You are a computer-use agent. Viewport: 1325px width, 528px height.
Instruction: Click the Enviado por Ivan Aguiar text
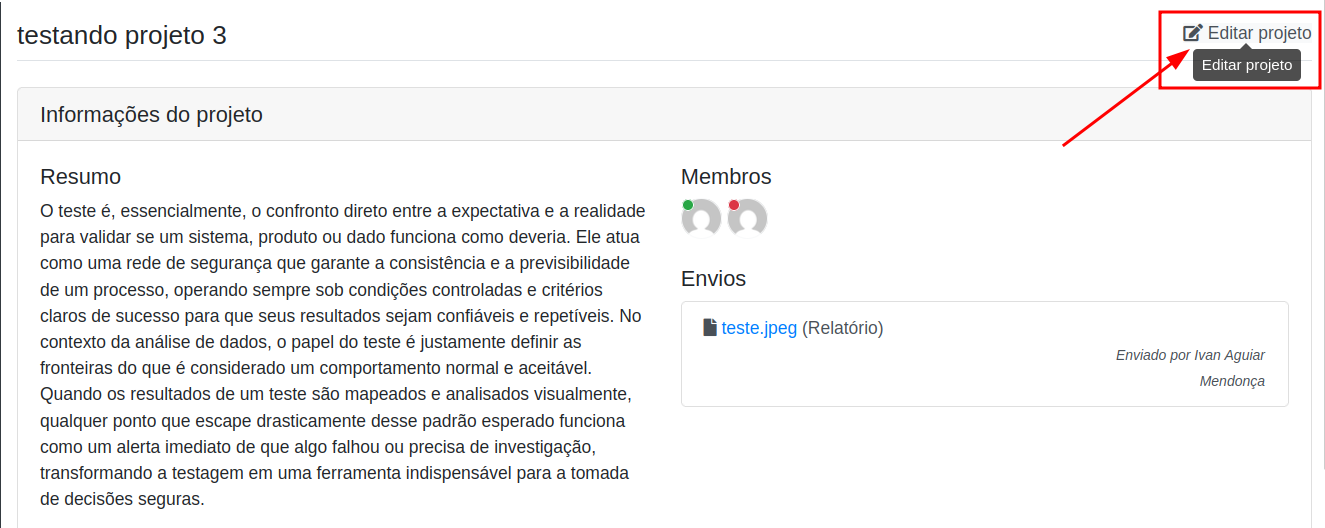1190,355
